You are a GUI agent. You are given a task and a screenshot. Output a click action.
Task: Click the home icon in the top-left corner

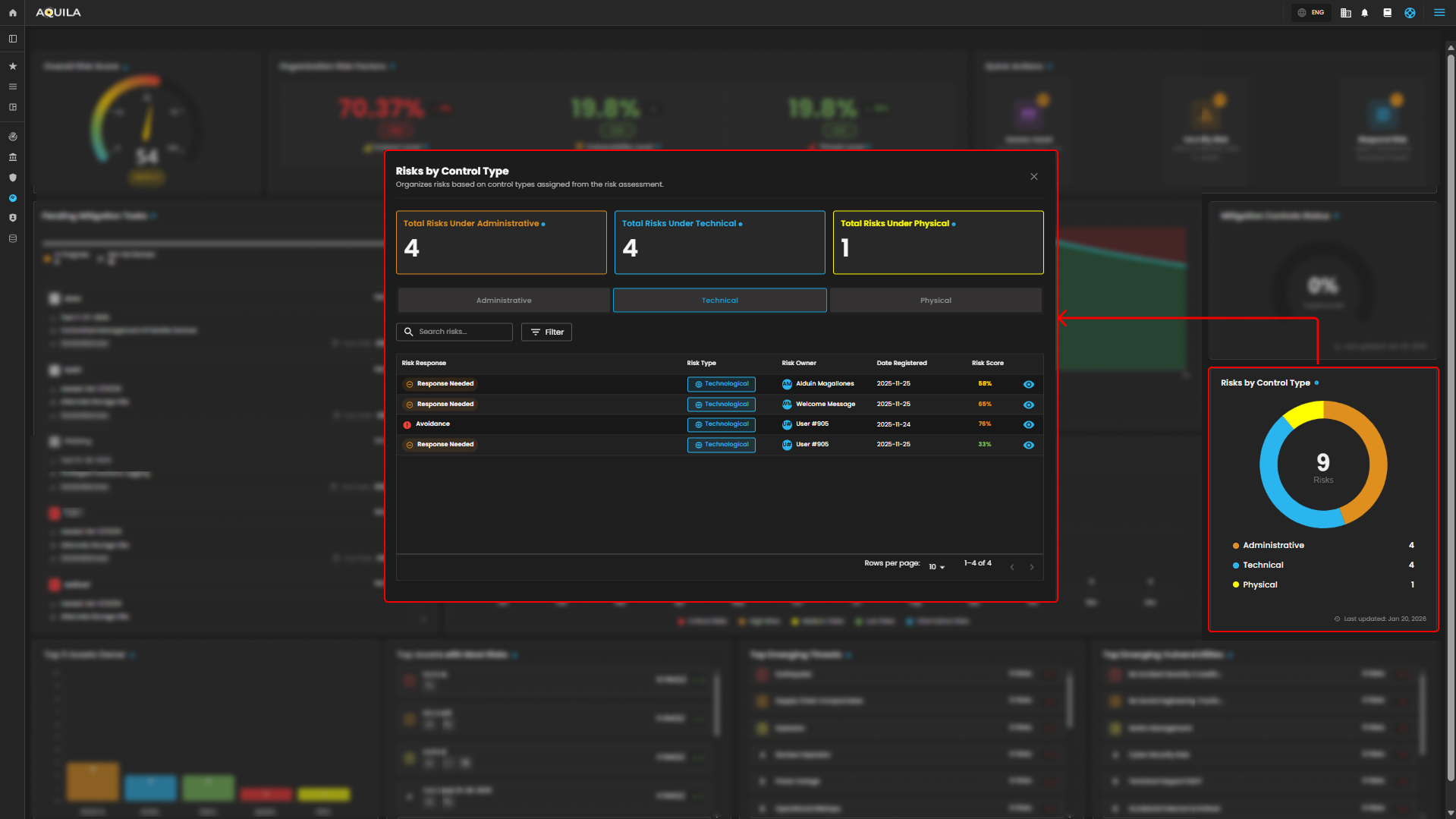click(12, 13)
